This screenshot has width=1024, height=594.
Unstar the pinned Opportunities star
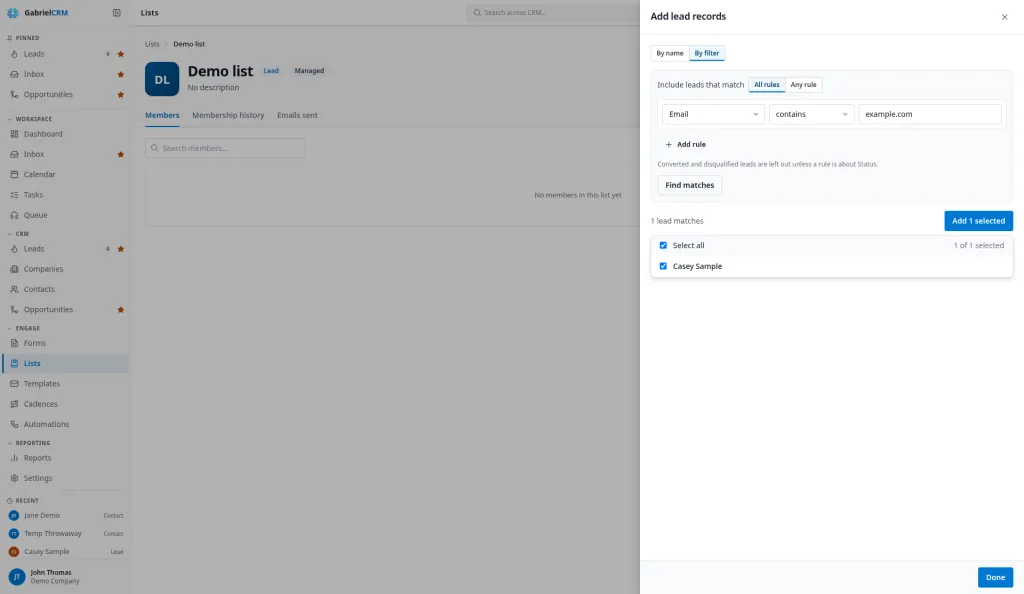pyautogui.click(x=121, y=95)
